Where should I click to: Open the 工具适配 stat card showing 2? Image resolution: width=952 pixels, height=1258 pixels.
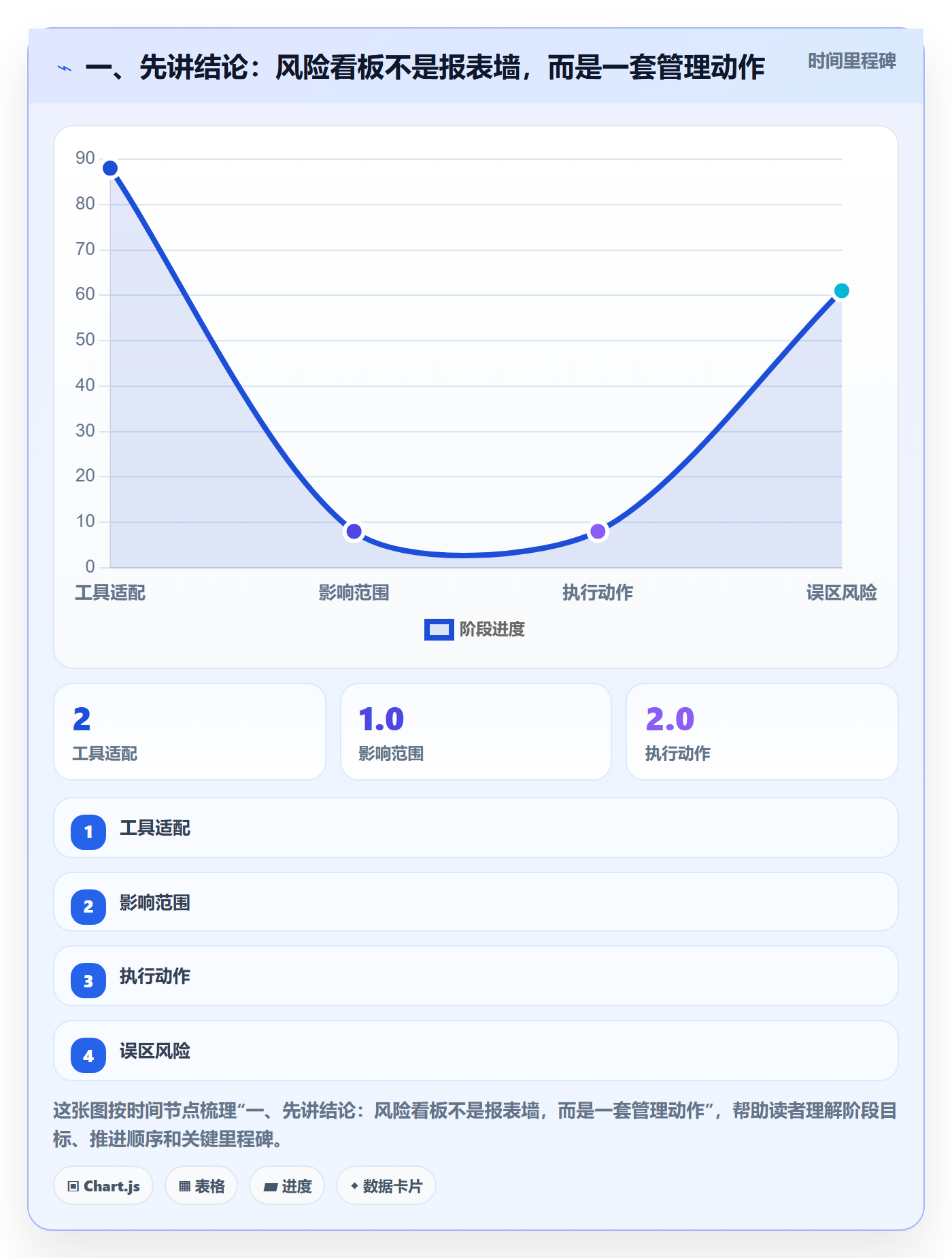tap(190, 732)
